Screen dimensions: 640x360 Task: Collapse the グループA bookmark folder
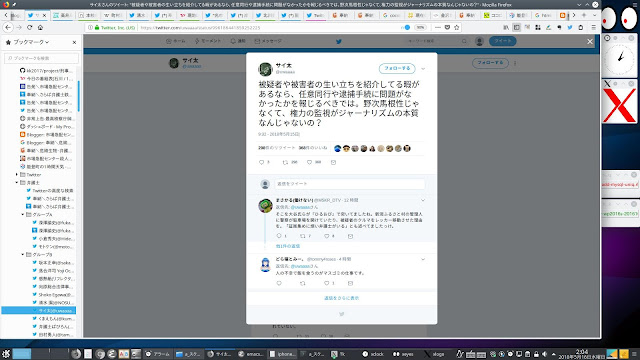click(23, 214)
